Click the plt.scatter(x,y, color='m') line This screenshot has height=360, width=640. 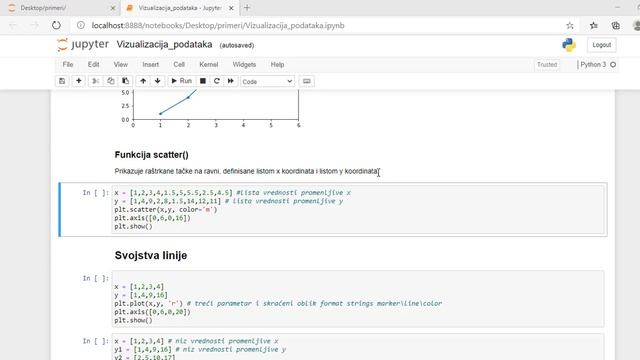(x=166, y=209)
